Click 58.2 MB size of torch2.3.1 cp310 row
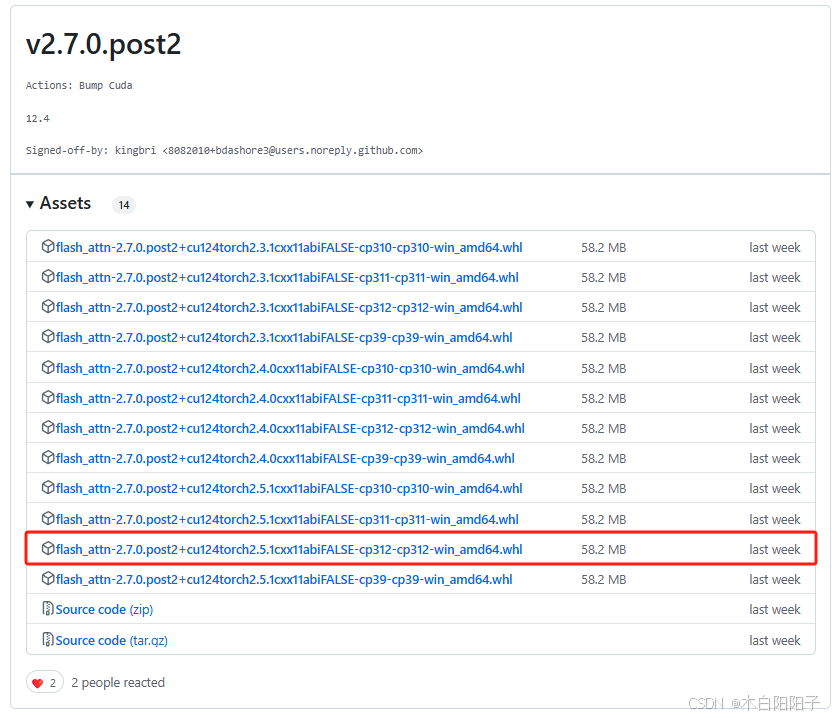Viewport: 832px width, 719px height. tap(603, 248)
